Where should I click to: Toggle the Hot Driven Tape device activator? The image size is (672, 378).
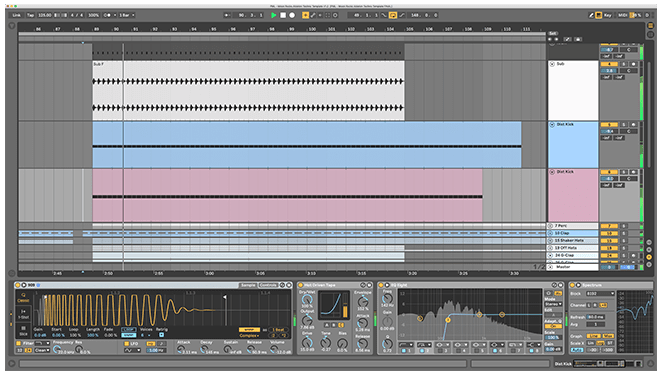[x=300, y=285]
